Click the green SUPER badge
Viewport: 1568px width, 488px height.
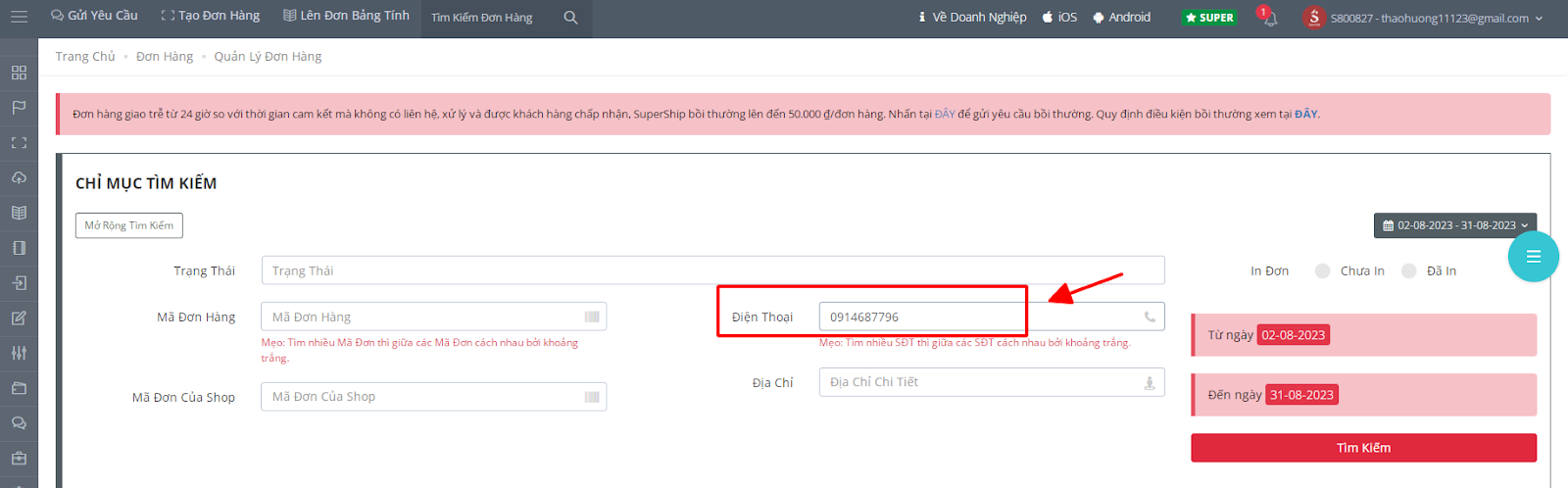coord(1209,18)
